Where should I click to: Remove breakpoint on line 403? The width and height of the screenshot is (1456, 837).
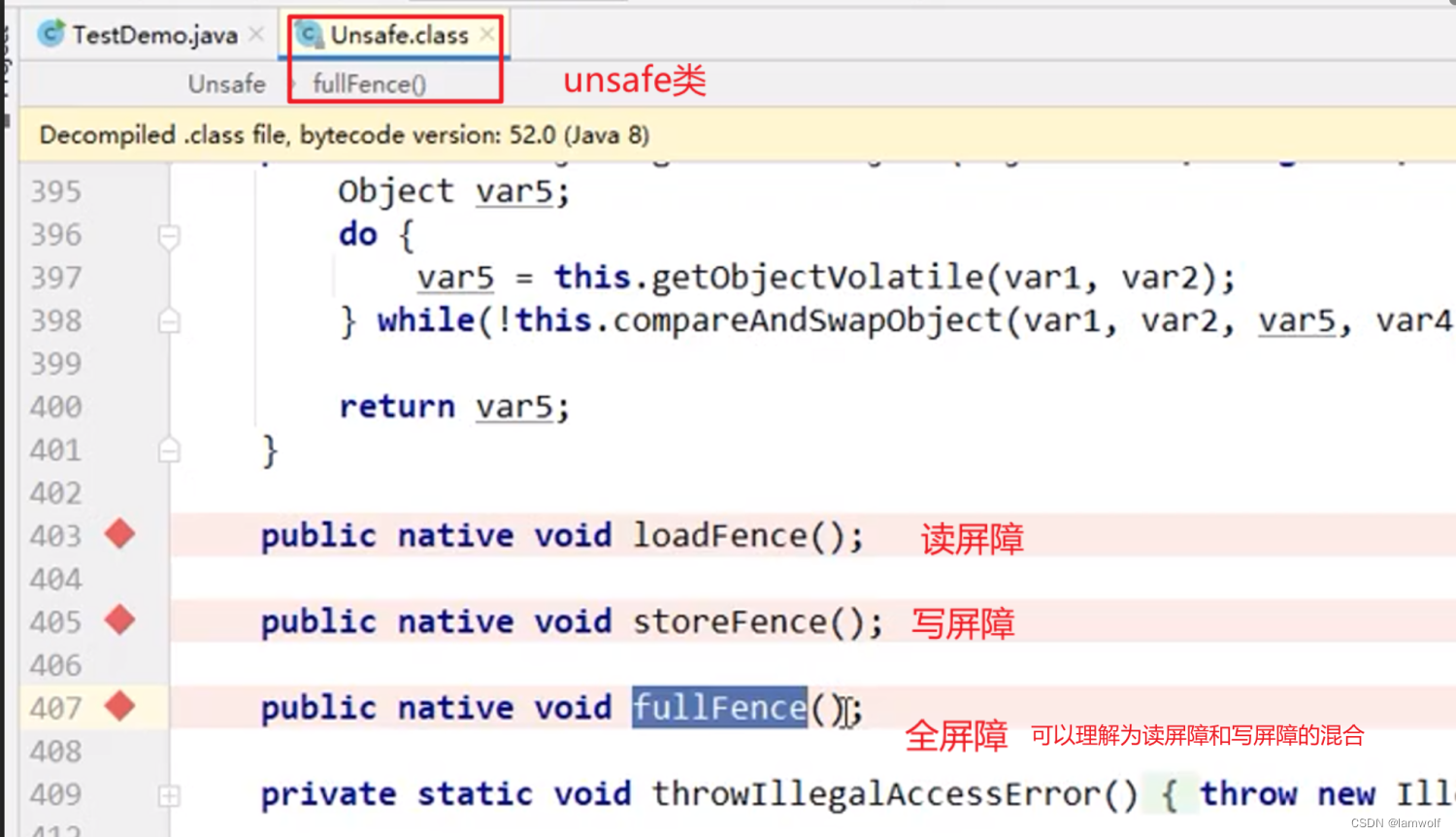(120, 534)
